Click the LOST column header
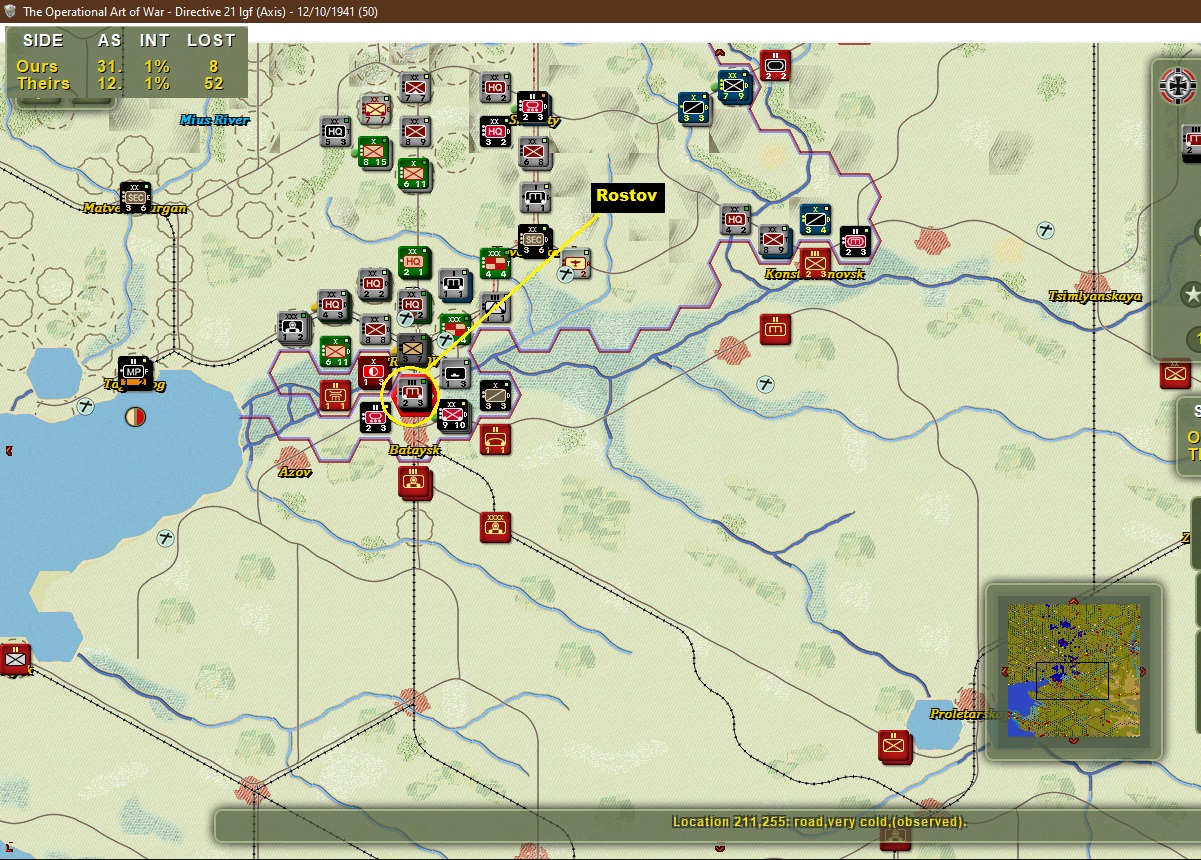This screenshot has height=860, width=1201. click(x=211, y=41)
